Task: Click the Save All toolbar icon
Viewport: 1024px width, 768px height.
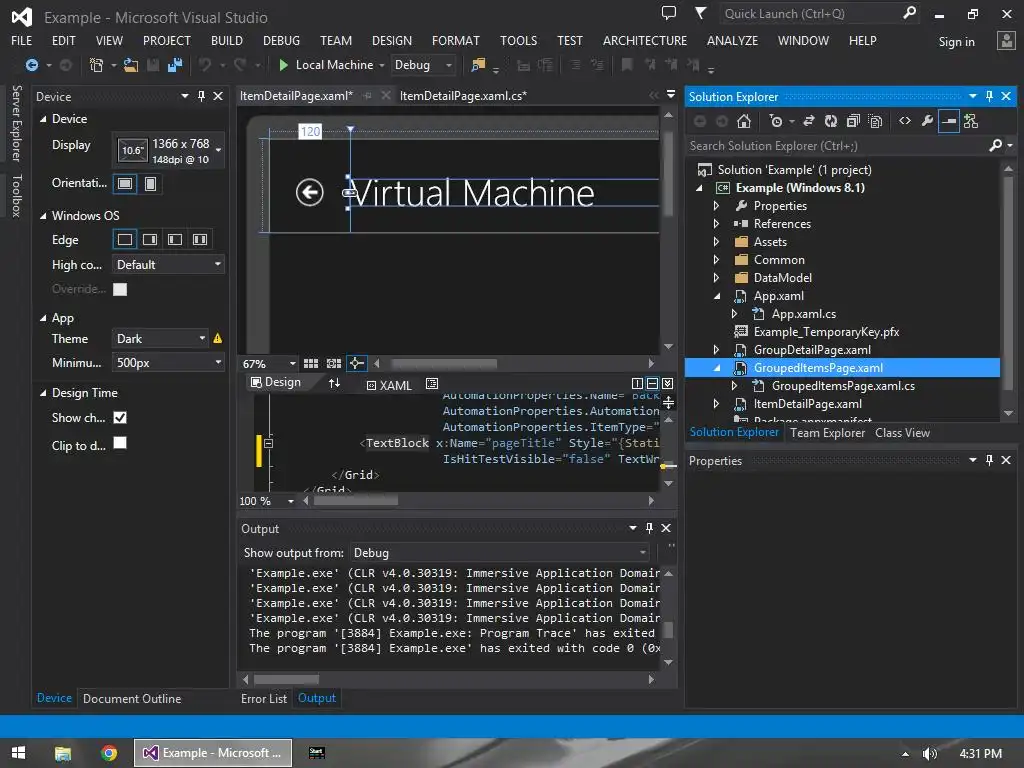Action: (x=174, y=65)
